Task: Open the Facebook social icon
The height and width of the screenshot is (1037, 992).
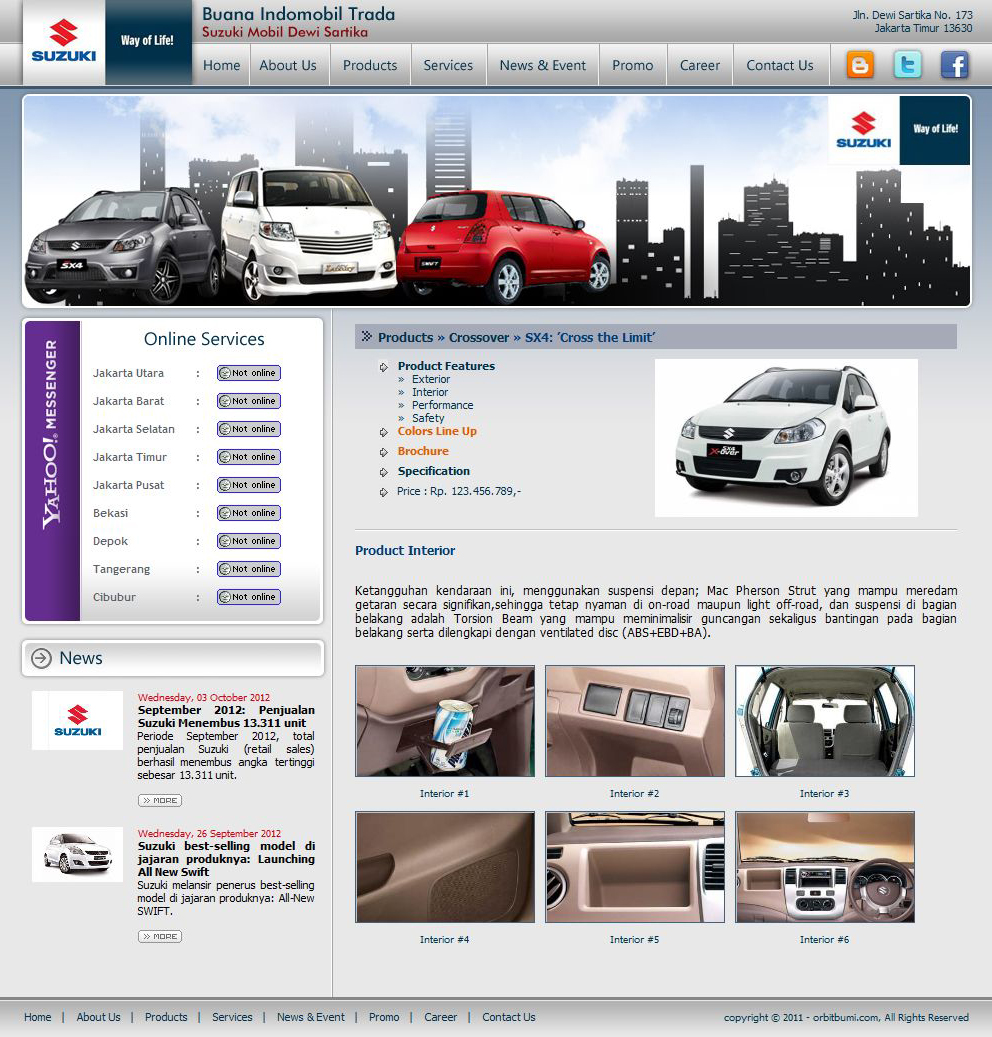Action: [954, 65]
